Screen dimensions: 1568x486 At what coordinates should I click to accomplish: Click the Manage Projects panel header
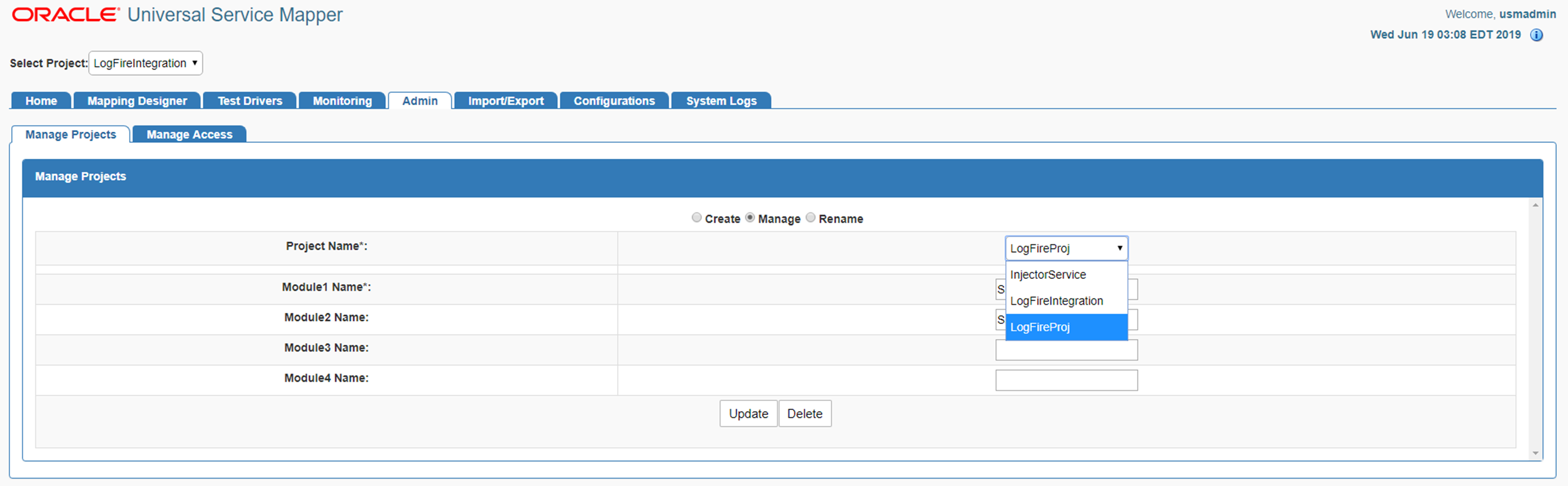[x=783, y=177]
